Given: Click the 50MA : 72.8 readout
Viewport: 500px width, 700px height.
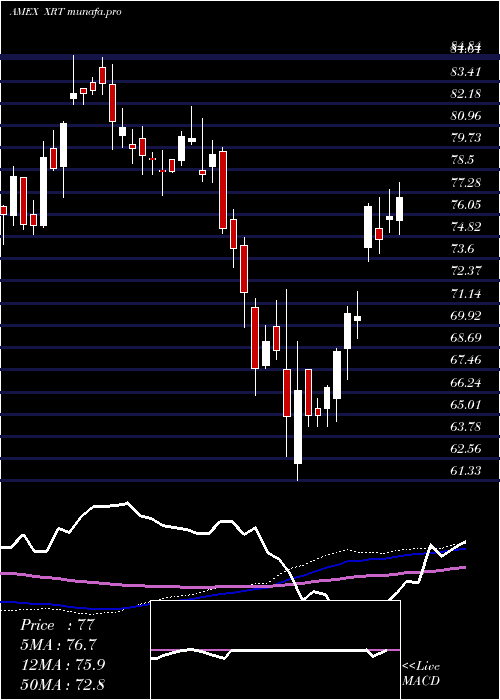Looking at the screenshot, I should [62, 684].
